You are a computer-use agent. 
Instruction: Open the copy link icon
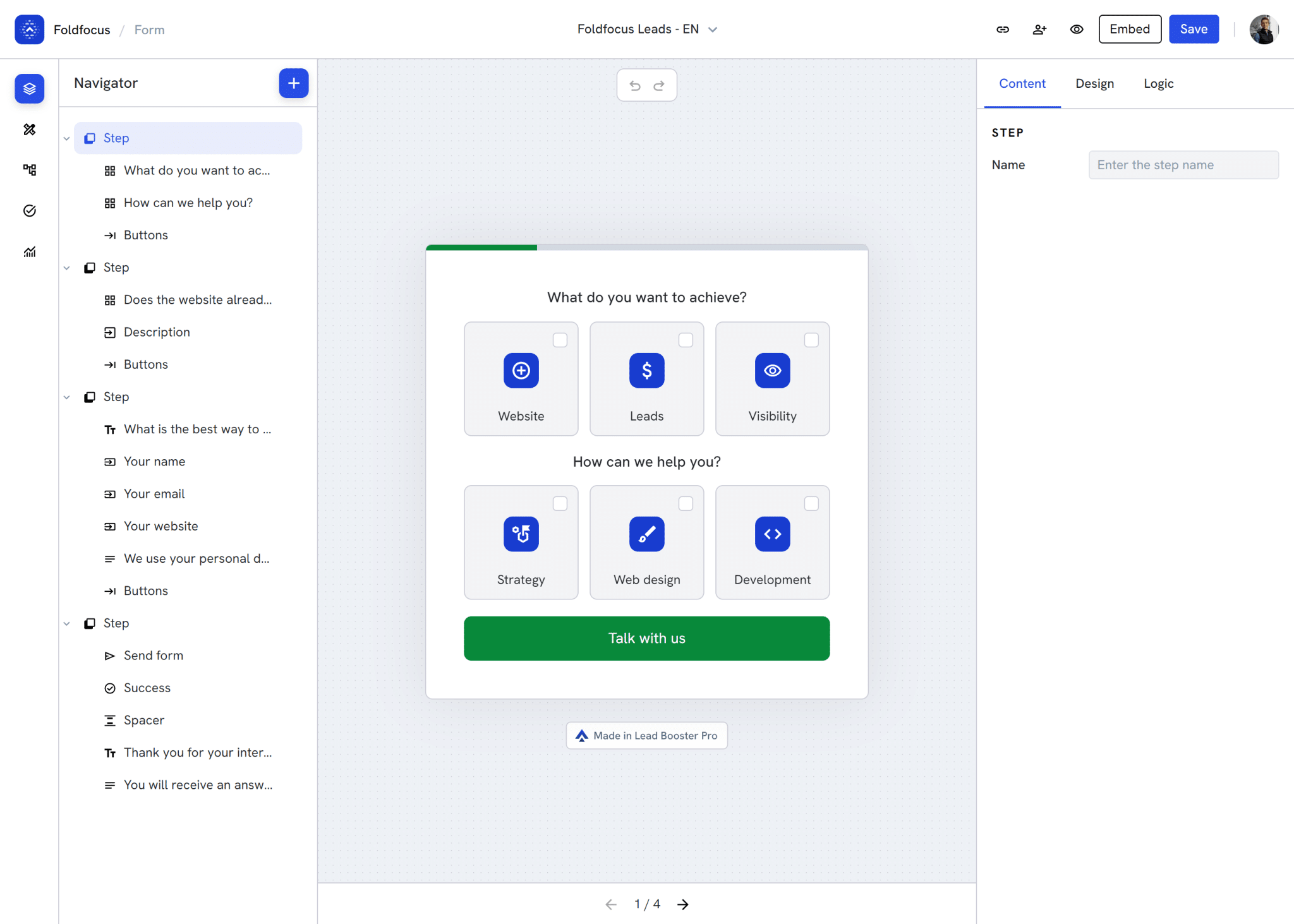pyautogui.click(x=1003, y=29)
